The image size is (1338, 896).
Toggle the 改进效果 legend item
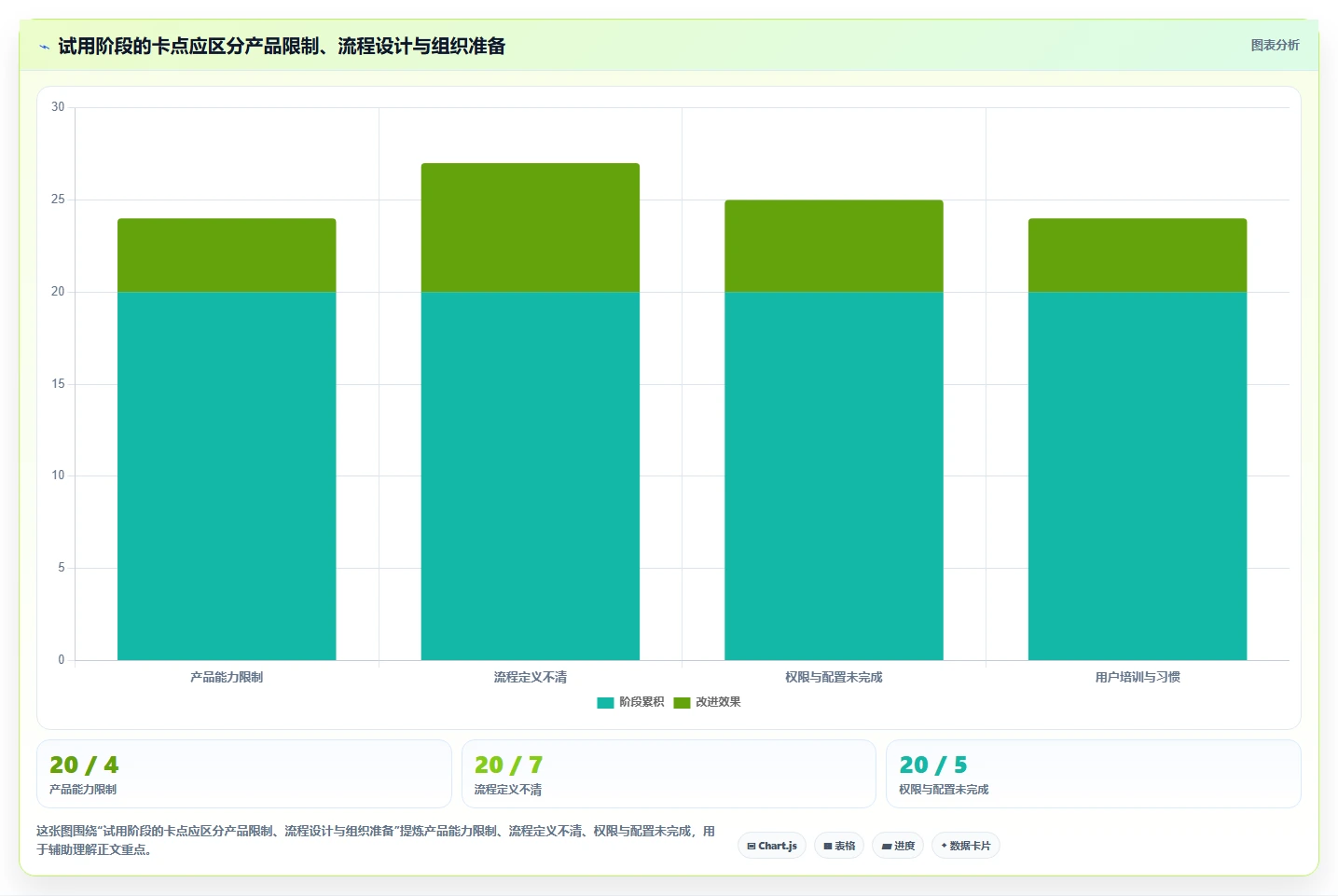tap(707, 702)
